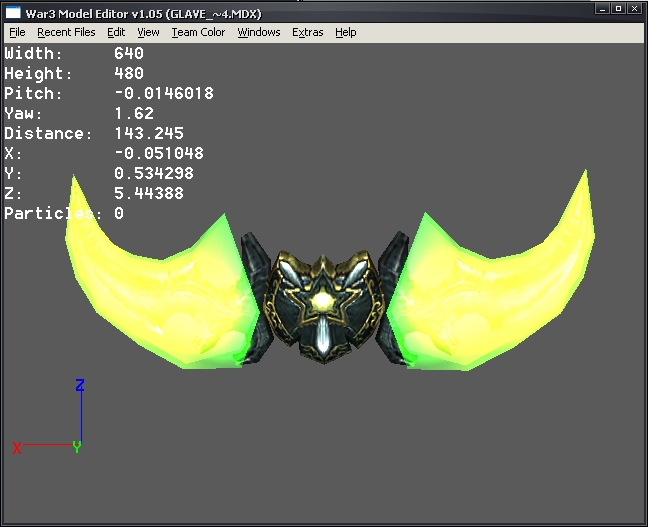The height and width of the screenshot is (527, 648).
Task: Click the Y value 0.534298
Action: click(154, 173)
